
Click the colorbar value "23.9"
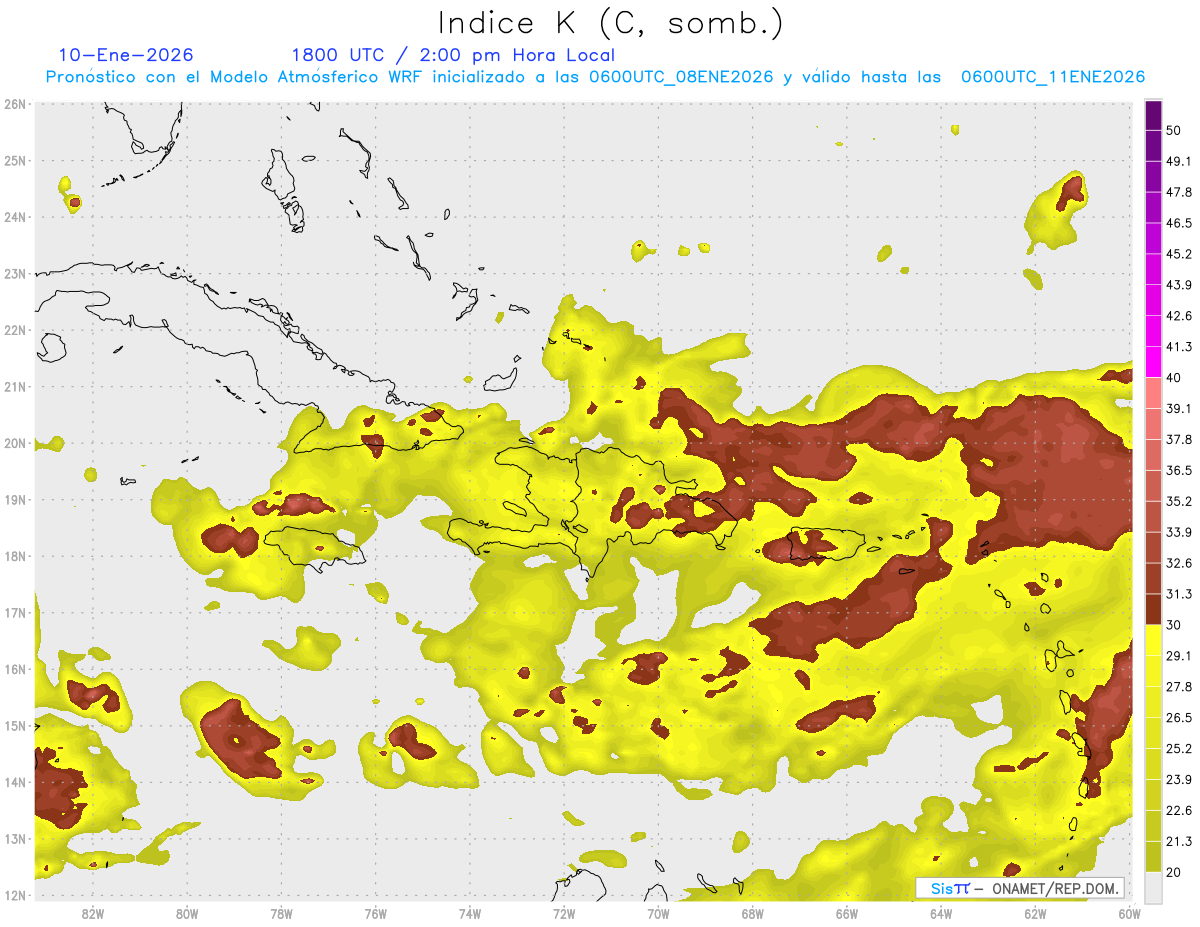[1178, 780]
